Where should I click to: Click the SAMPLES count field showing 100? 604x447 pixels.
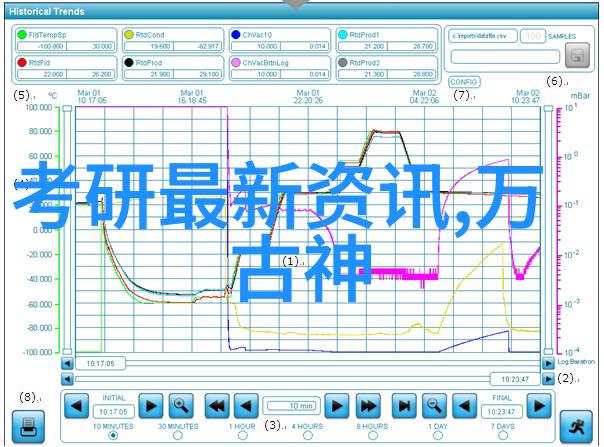point(533,36)
